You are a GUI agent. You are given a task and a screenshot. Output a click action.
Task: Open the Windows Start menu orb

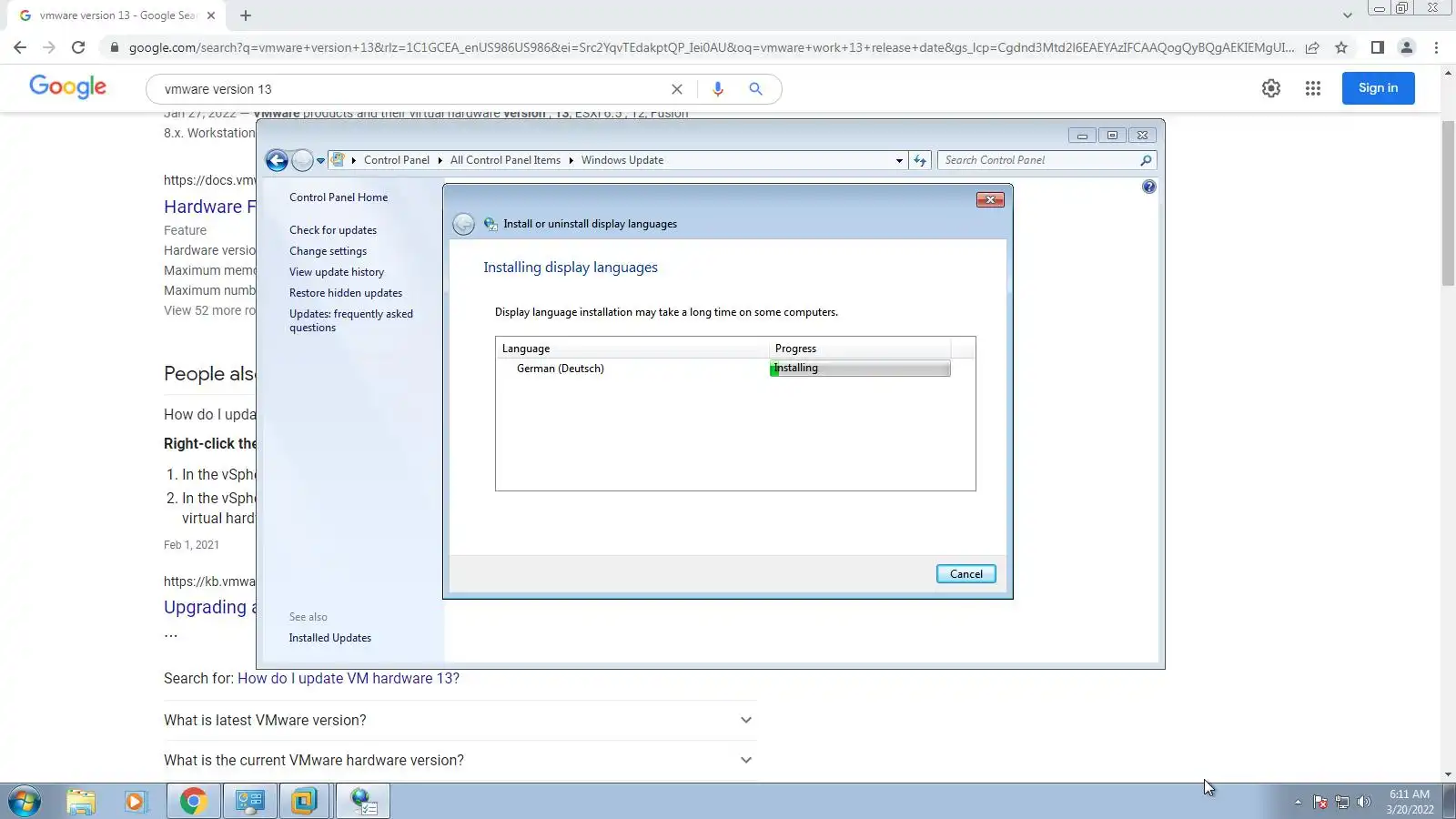click(x=25, y=802)
